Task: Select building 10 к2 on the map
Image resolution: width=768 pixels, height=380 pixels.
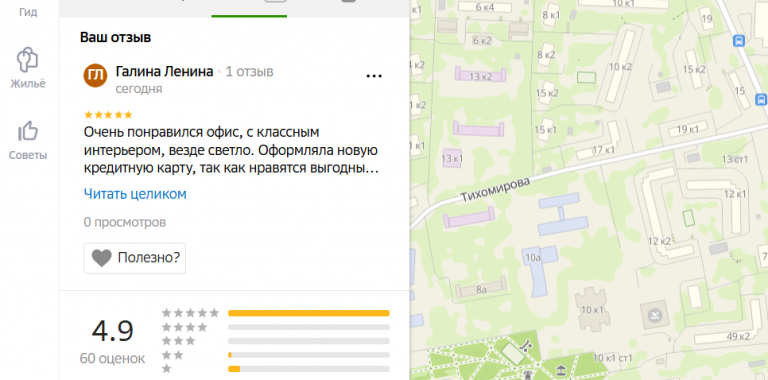Action: point(621,67)
